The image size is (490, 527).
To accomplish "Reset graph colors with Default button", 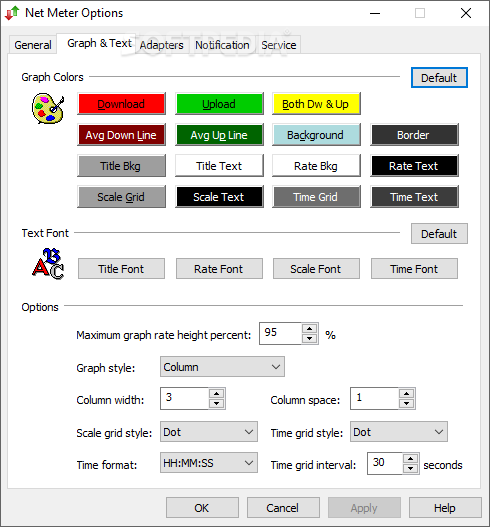I will pos(439,78).
